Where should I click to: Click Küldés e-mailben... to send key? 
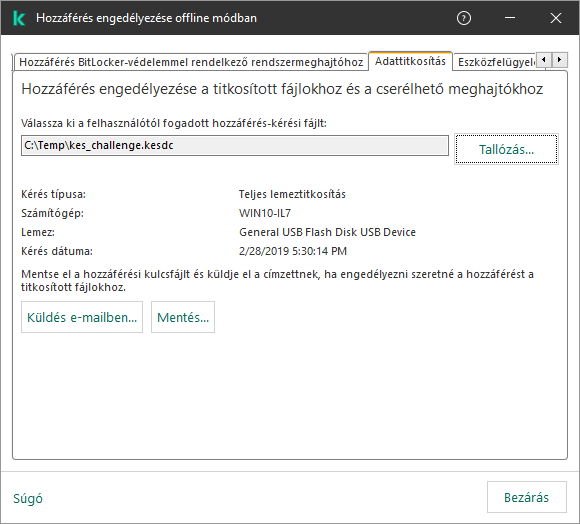point(82,317)
